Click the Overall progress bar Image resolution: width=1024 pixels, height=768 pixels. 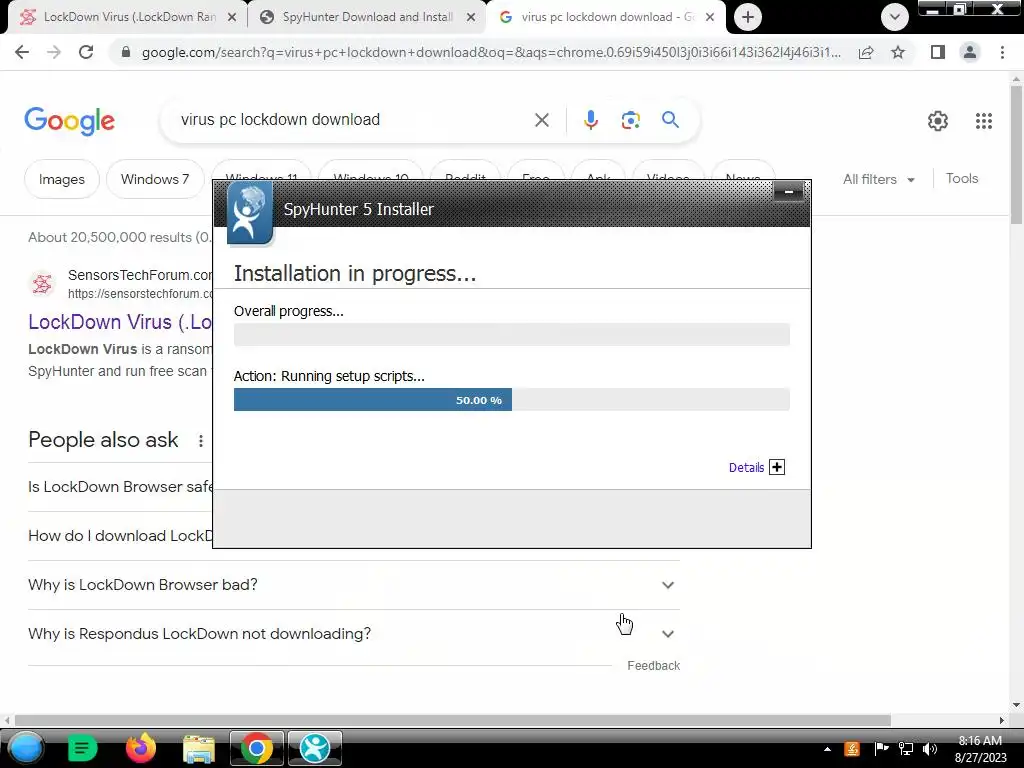tap(511, 334)
